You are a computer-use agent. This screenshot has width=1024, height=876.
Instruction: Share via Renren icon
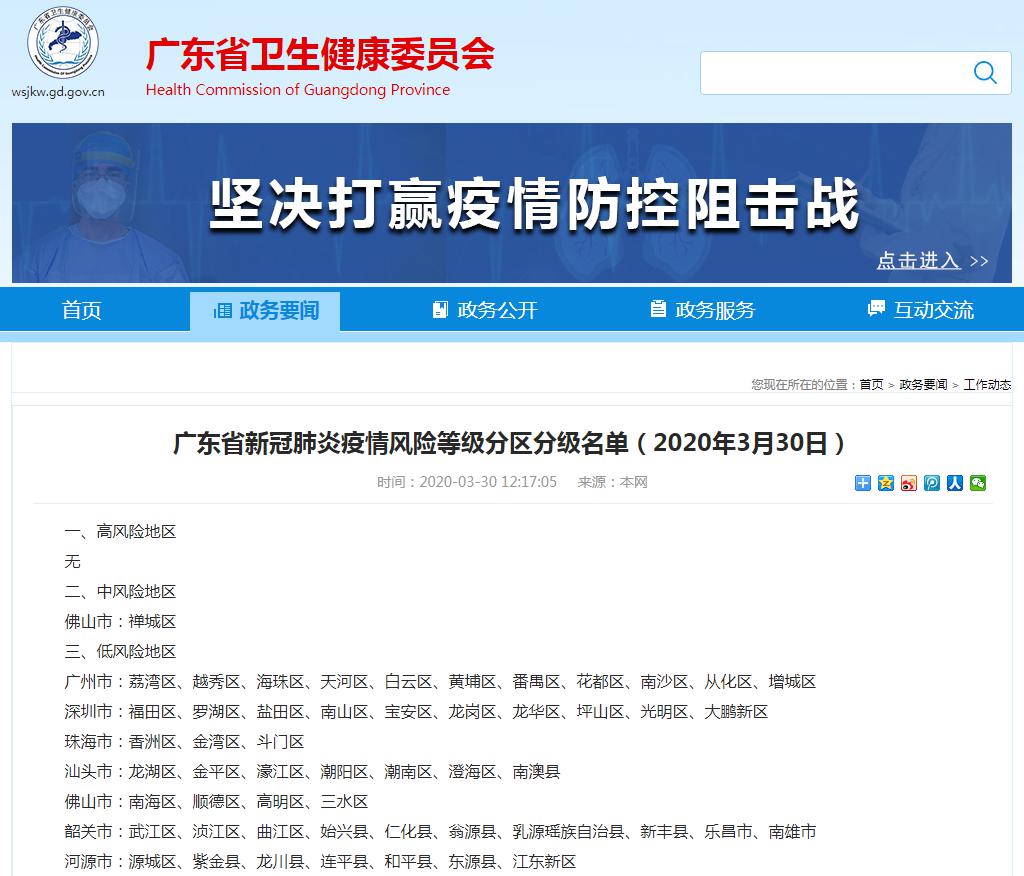point(955,483)
